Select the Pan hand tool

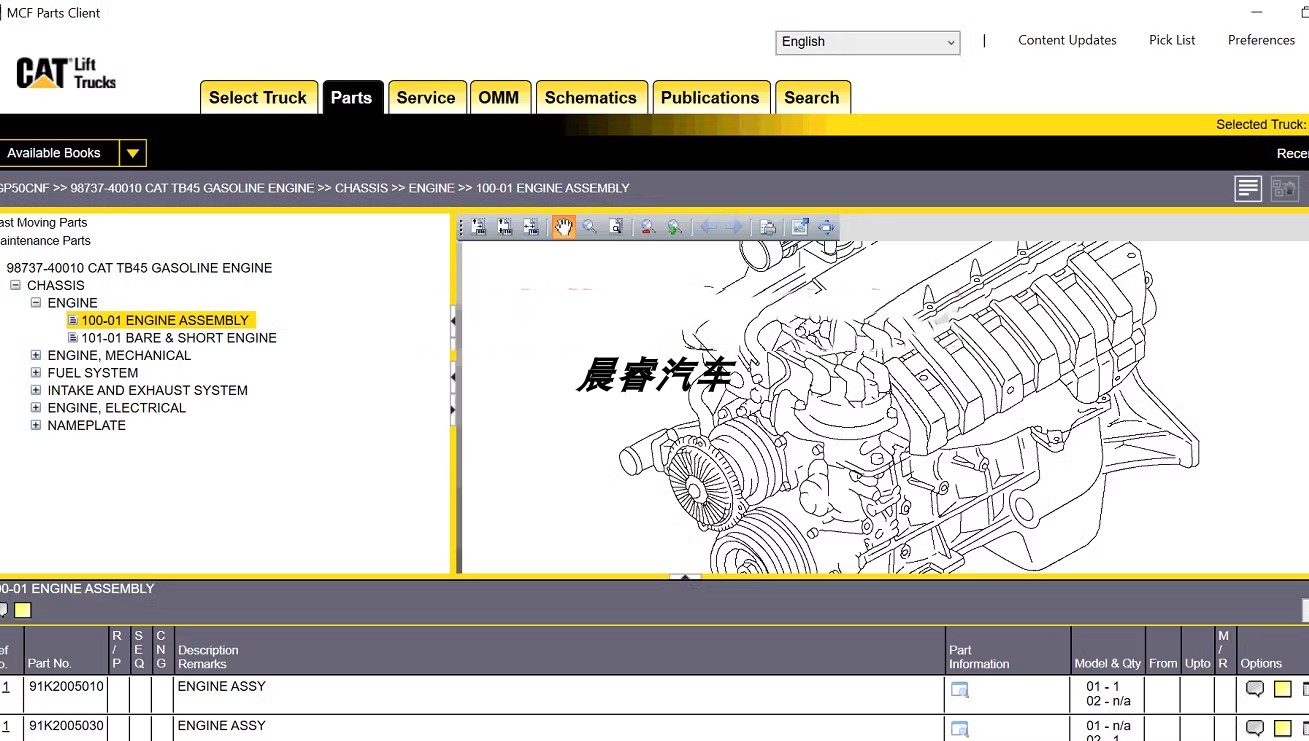[x=564, y=227]
